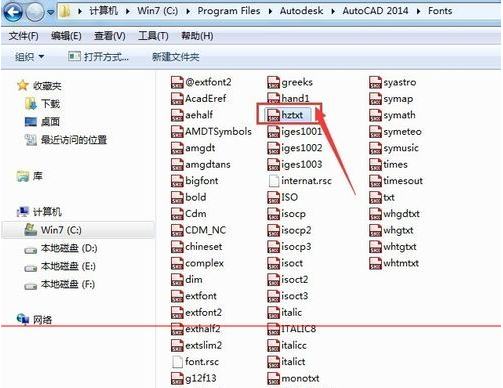Select the @extfont2 font file icon

pos(177,82)
